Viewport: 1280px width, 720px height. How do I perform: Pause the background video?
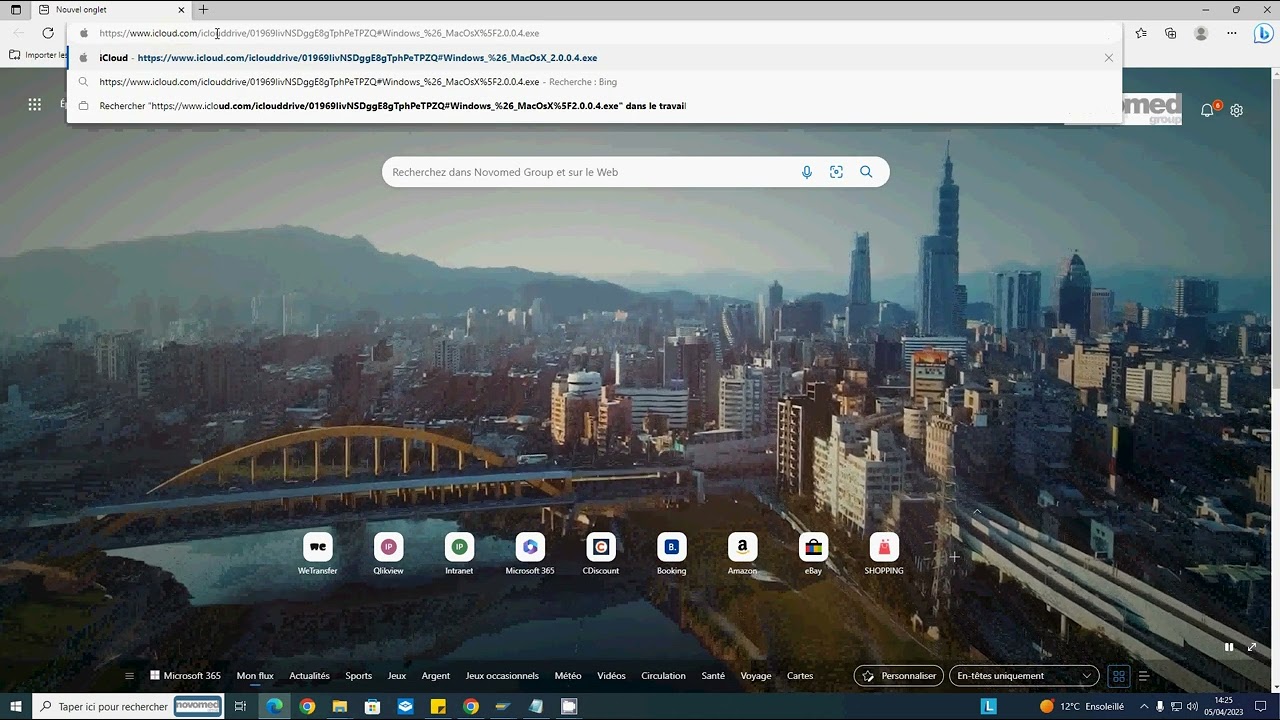(x=1229, y=647)
